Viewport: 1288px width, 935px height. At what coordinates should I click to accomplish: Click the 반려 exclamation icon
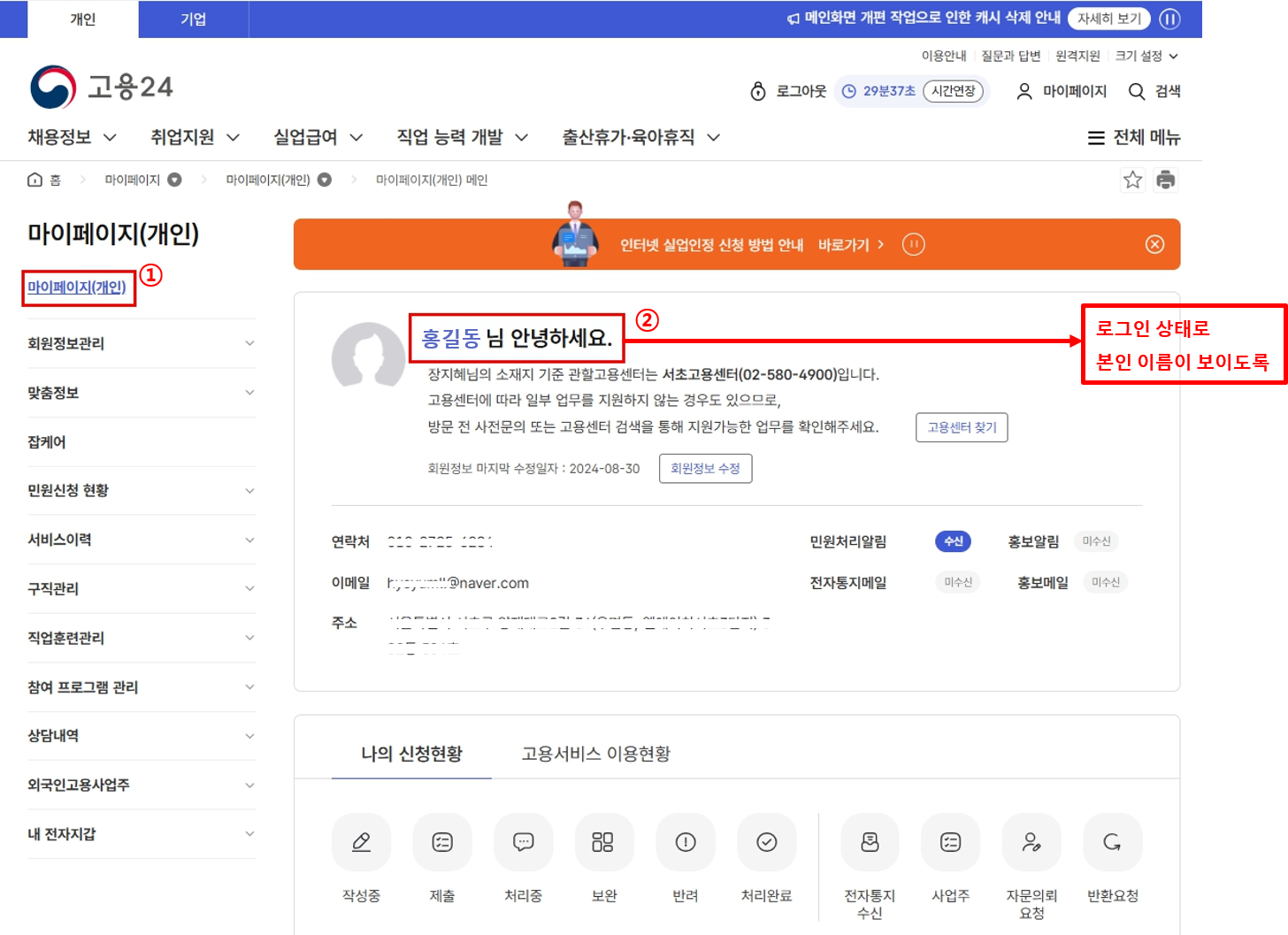(686, 842)
